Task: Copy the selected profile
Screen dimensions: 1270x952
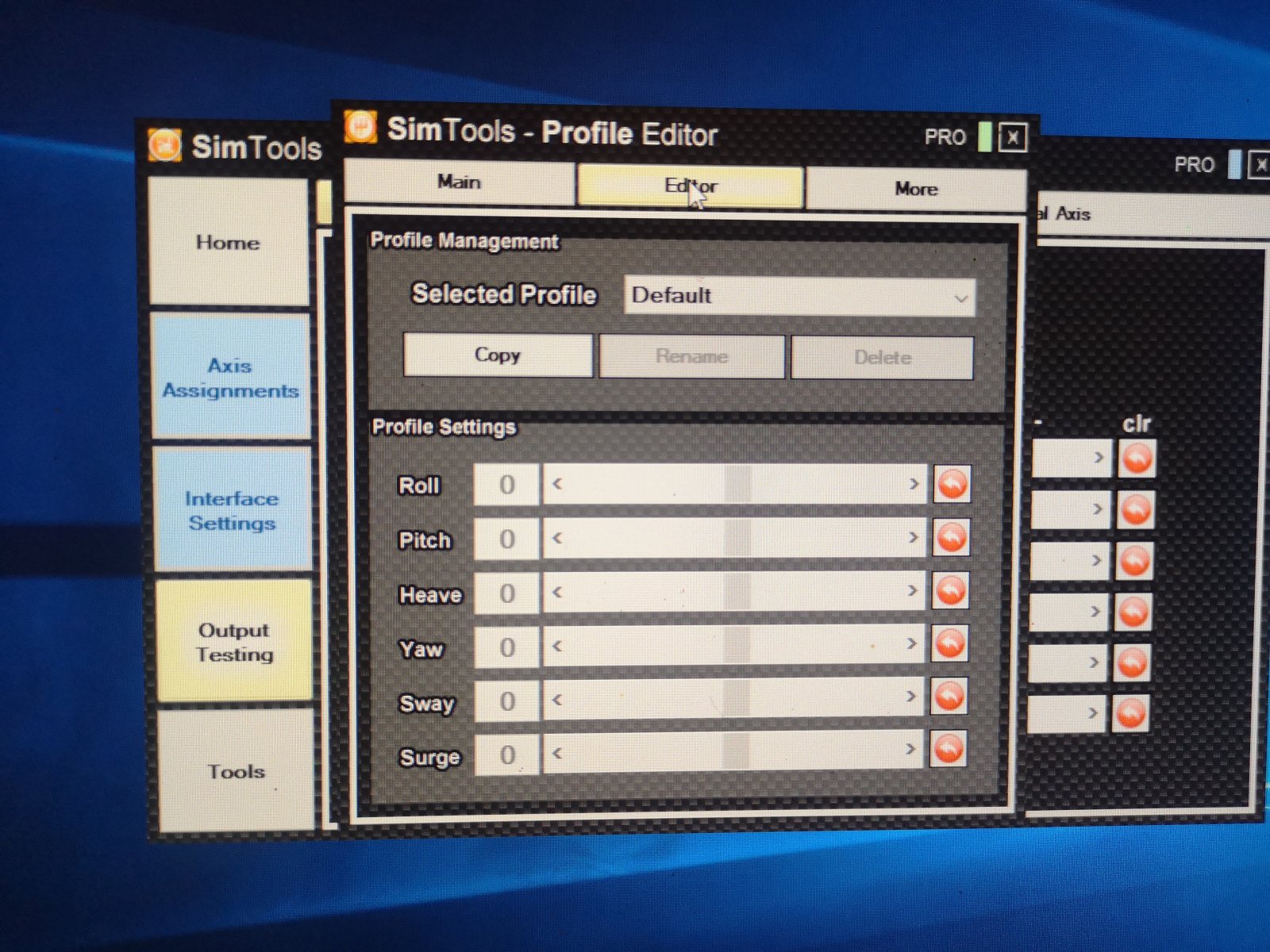Action: click(498, 355)
